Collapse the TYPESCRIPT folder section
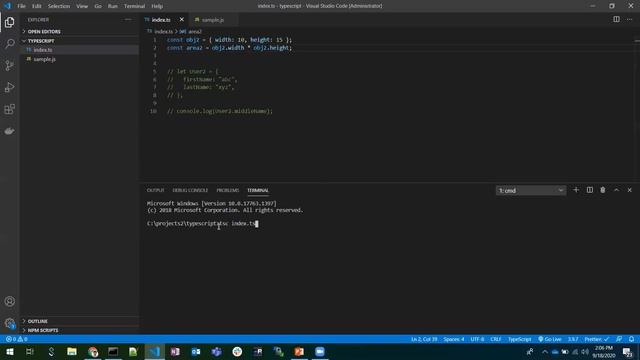Viewport: 640px width, 360px height. tap(80, 41)
